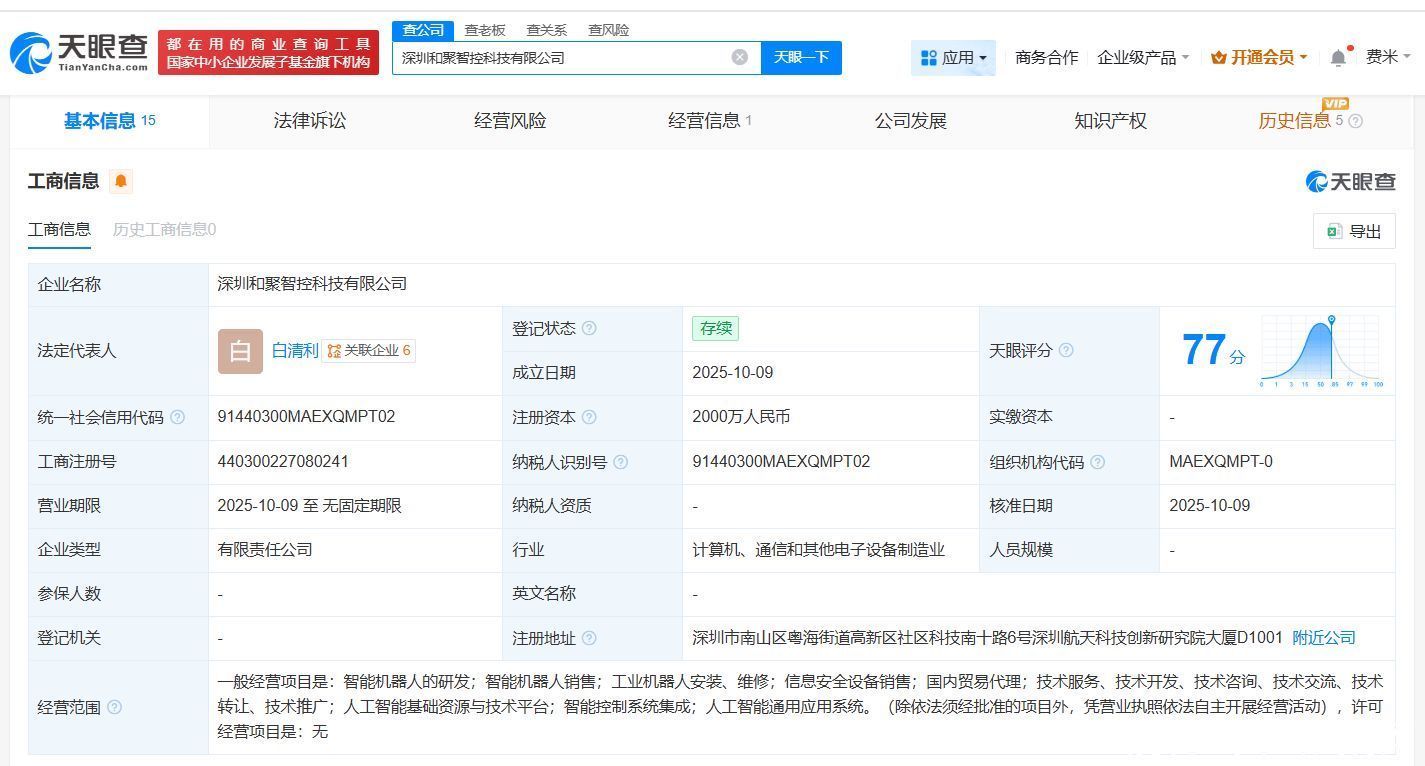
Task: Open the 应用 dropdown menu
Action: pyautogui.click(x=953, y=58)
